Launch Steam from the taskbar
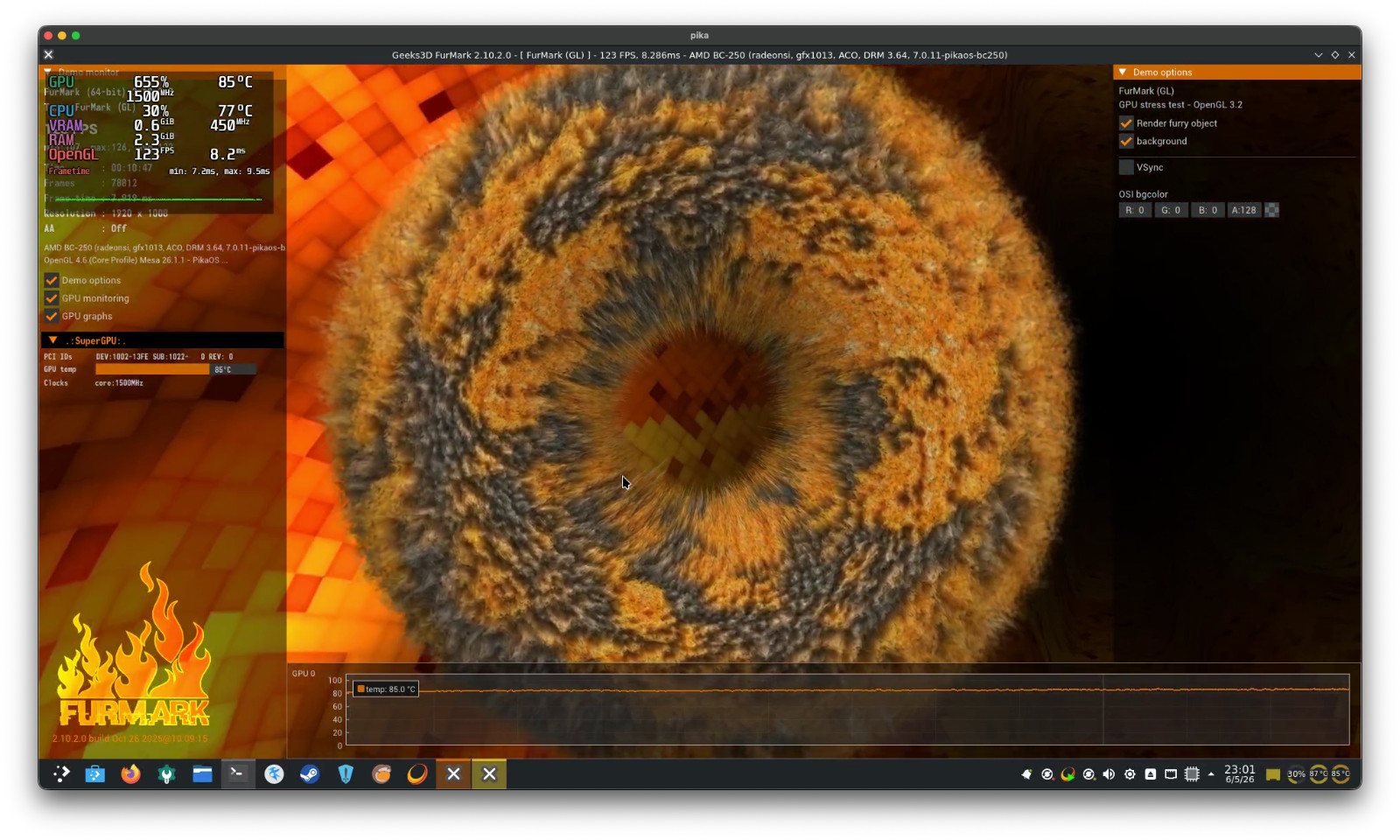Image resolution: width=1400 pixels, height=840 pixels. pos(310,773)
